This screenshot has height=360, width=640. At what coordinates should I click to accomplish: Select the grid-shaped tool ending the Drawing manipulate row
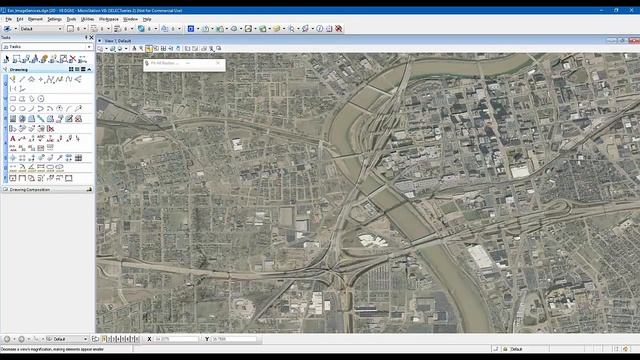[78, 158]
